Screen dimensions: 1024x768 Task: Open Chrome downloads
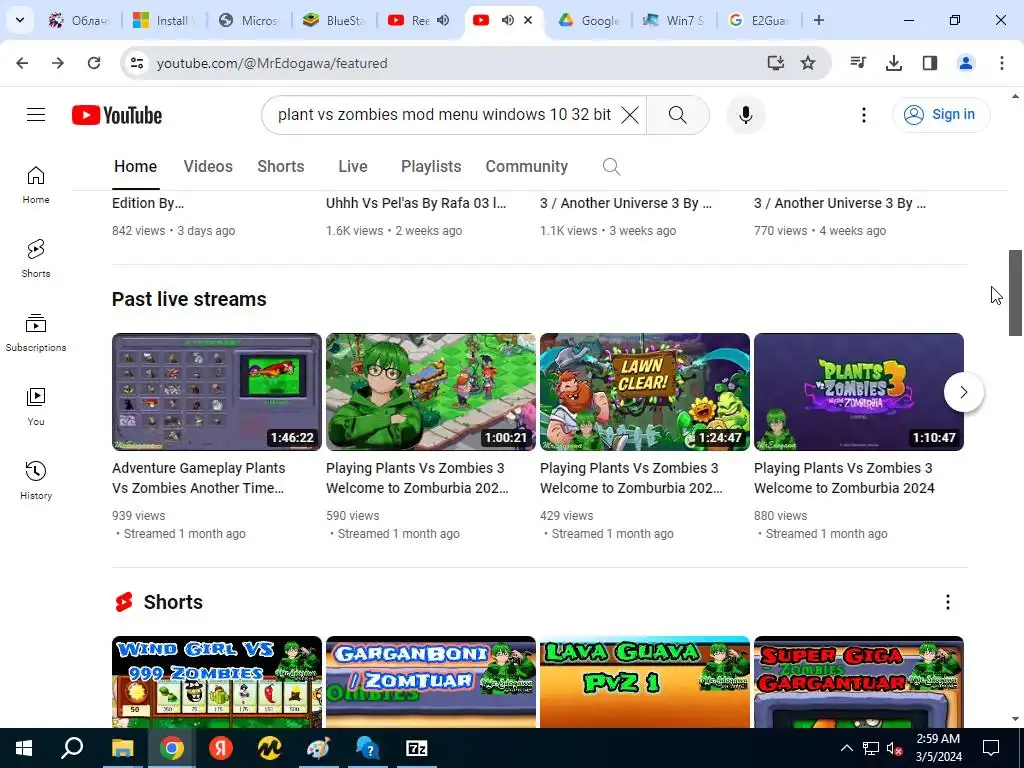[894, 63]
